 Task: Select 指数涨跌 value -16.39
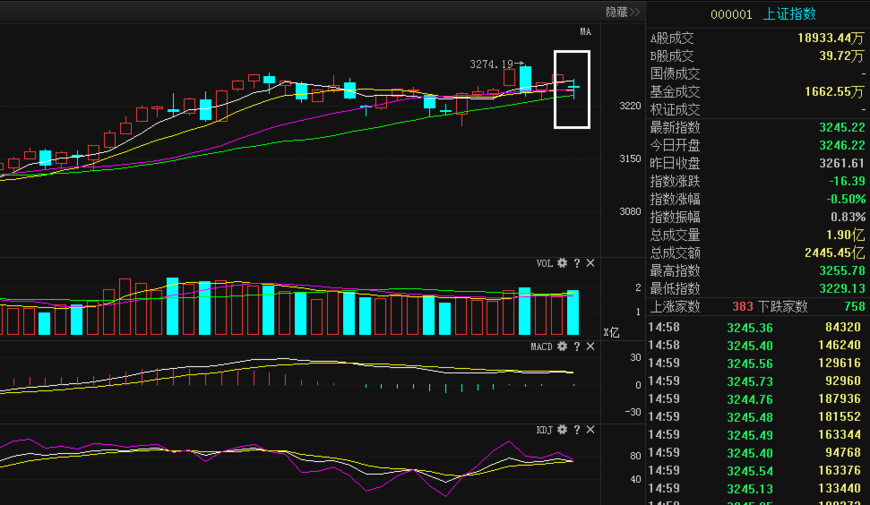(x=847, y=181)
